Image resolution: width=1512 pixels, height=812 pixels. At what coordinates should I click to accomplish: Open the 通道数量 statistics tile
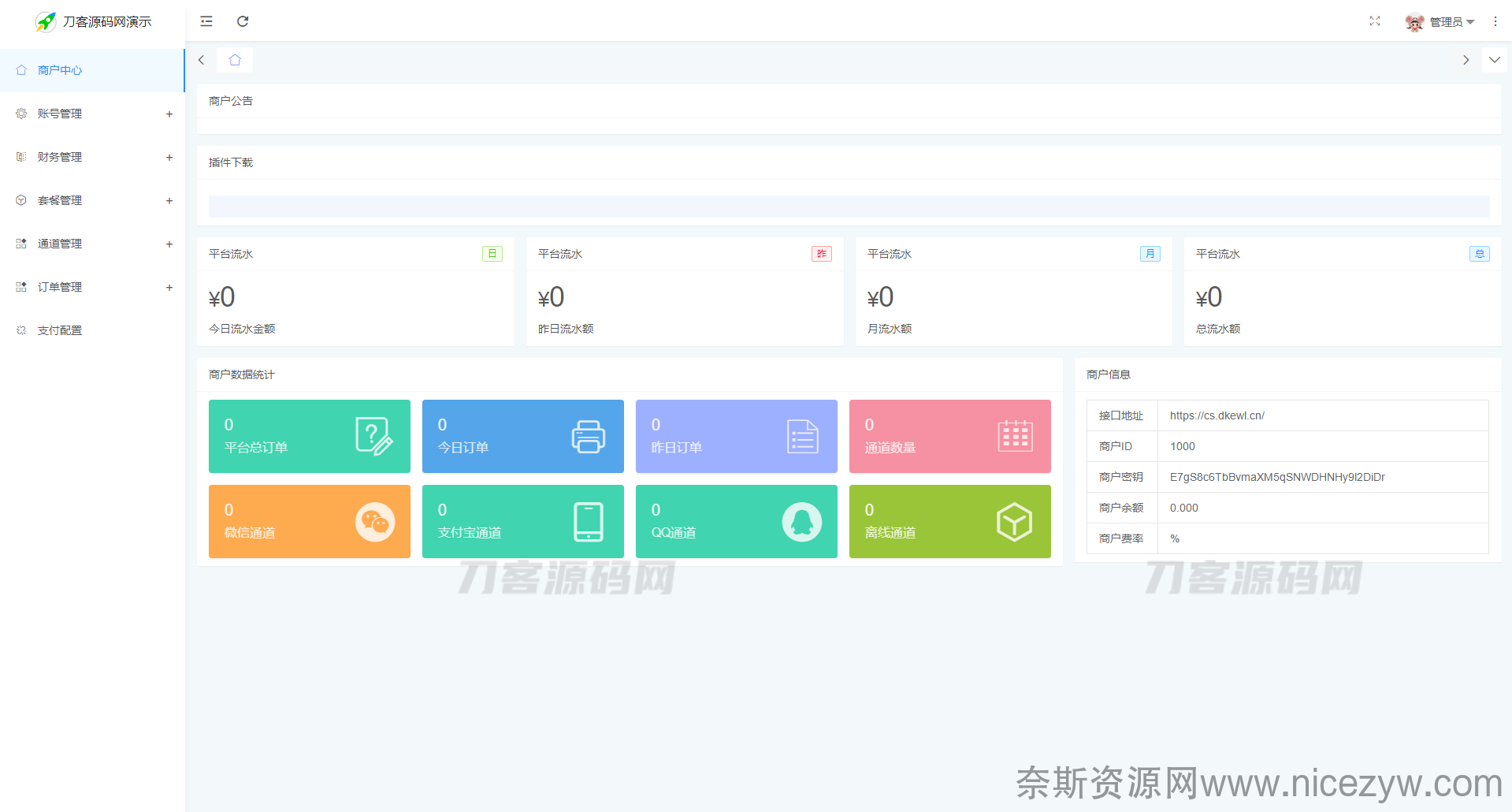950,436
